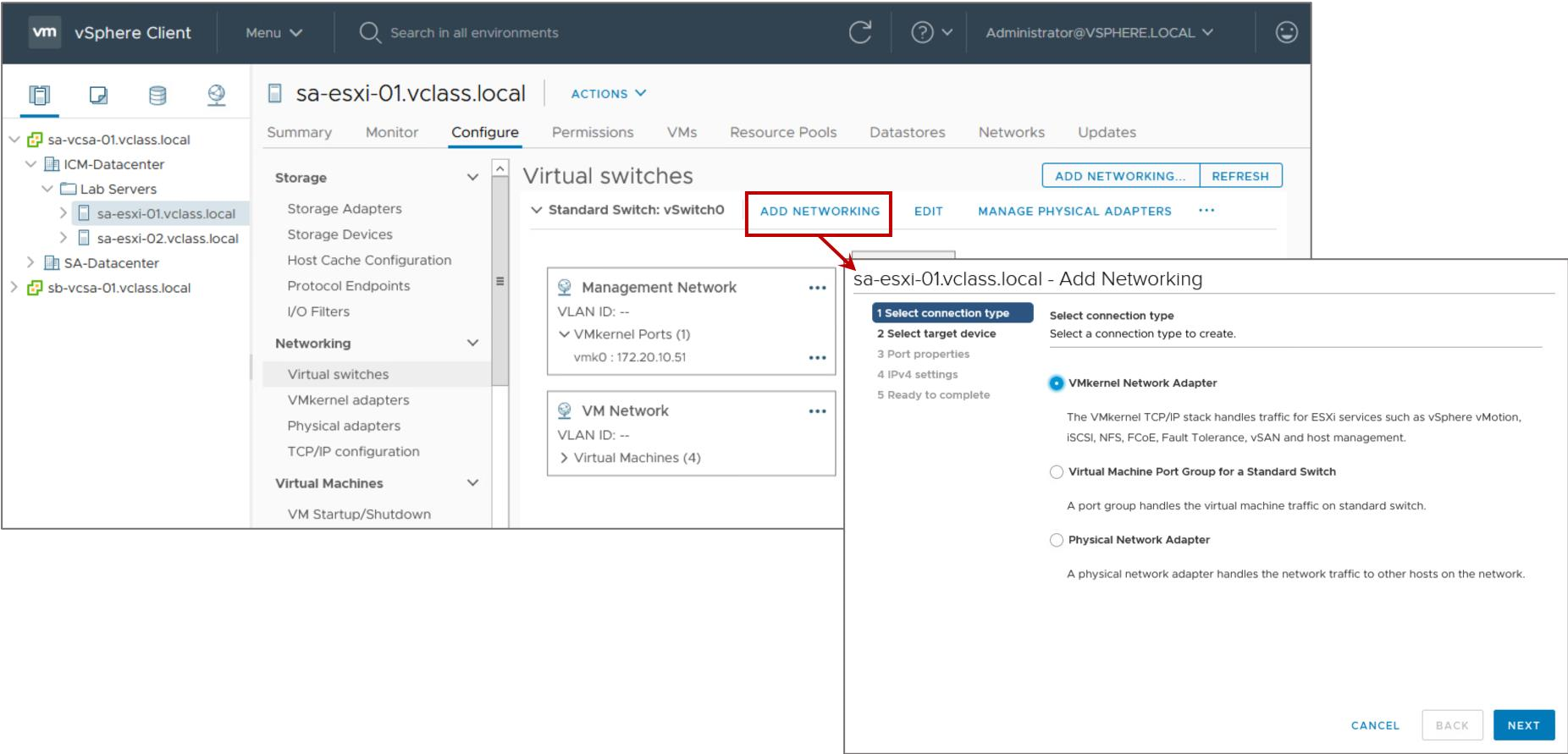Select Physical Network Adapter radio option
This screenshot has height=754, width=1568.
tap(1056, 540)
